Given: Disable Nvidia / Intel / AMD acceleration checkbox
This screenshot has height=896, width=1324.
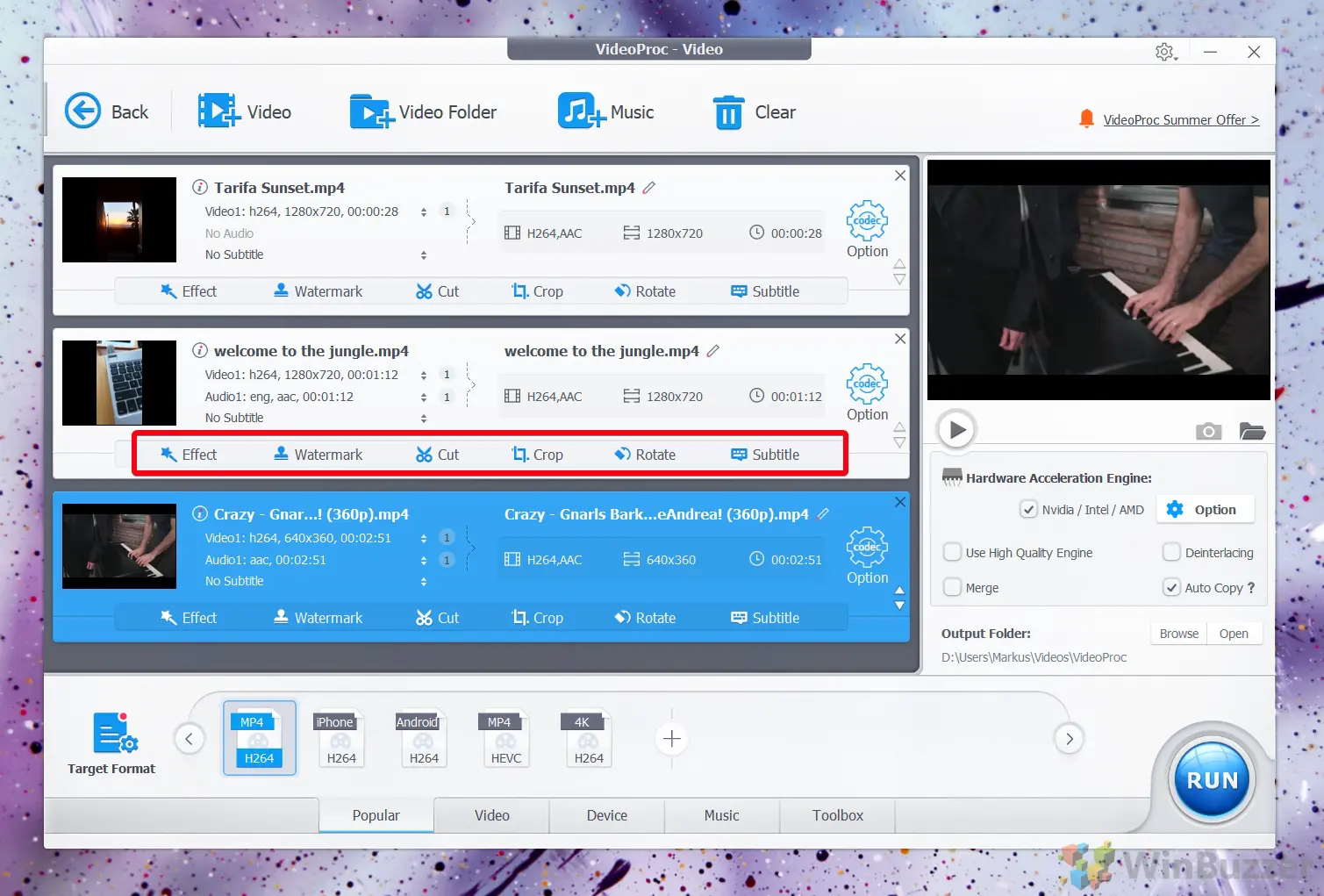Looking at the screenshot, I should (1028, 510).
